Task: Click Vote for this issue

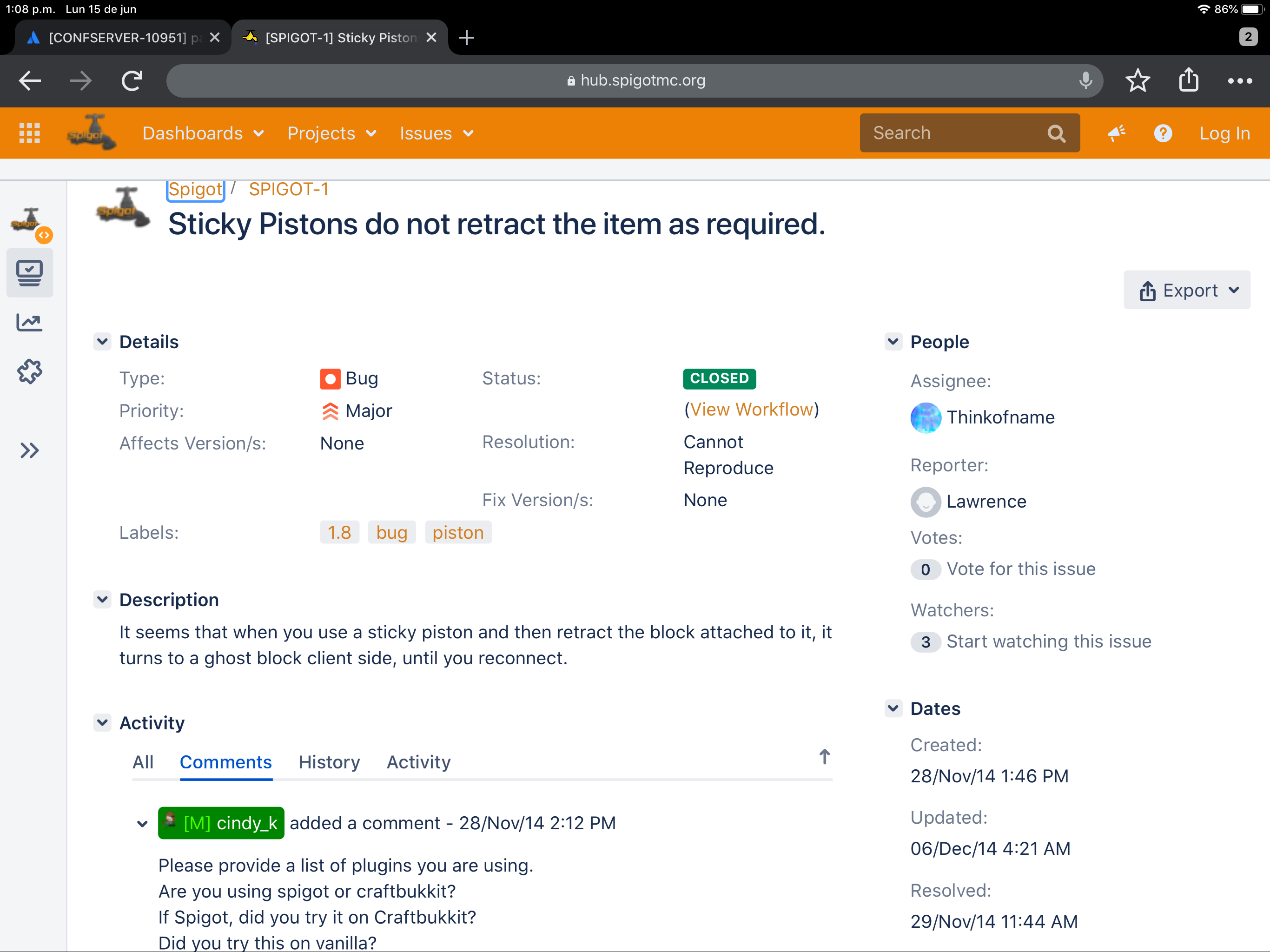Action: [1021, 569]
